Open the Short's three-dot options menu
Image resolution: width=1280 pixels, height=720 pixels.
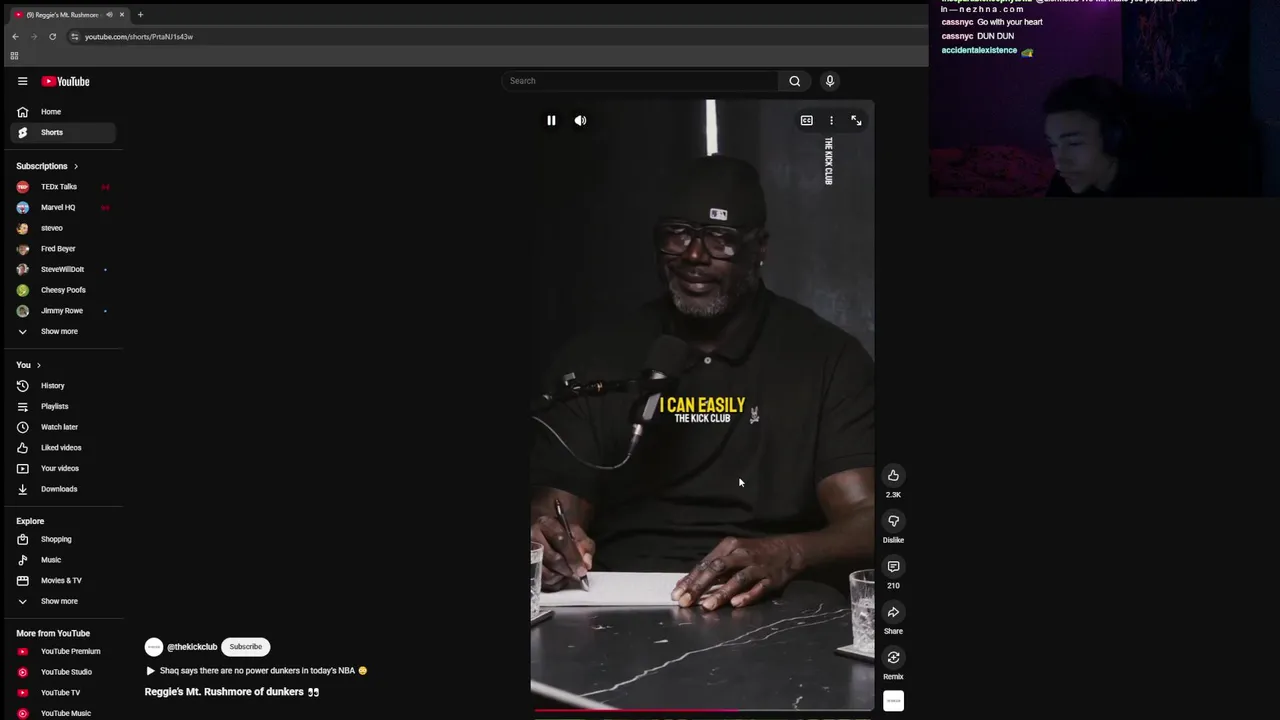point(831,120)
